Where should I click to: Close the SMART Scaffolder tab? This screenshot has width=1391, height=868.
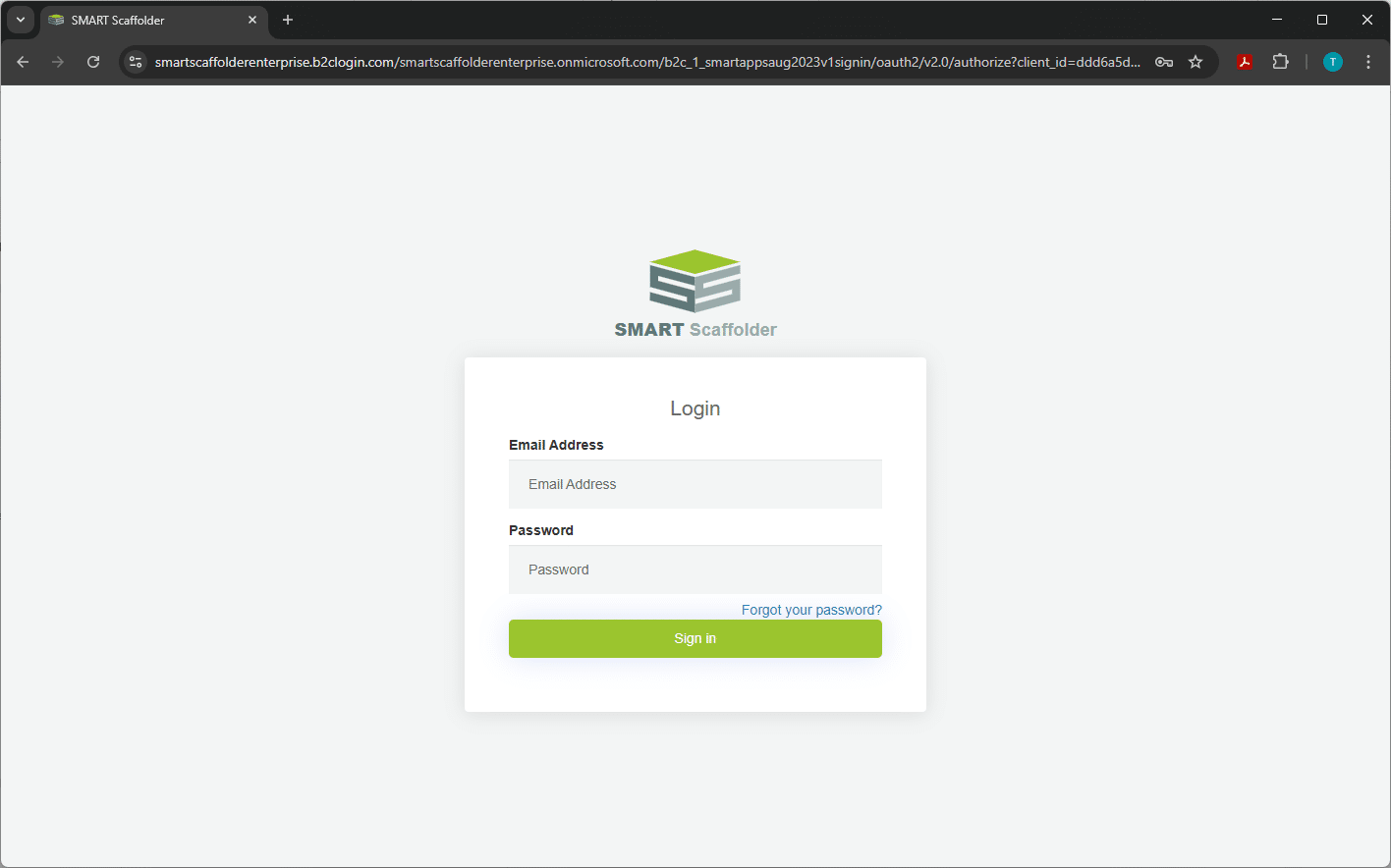[252, 20]
